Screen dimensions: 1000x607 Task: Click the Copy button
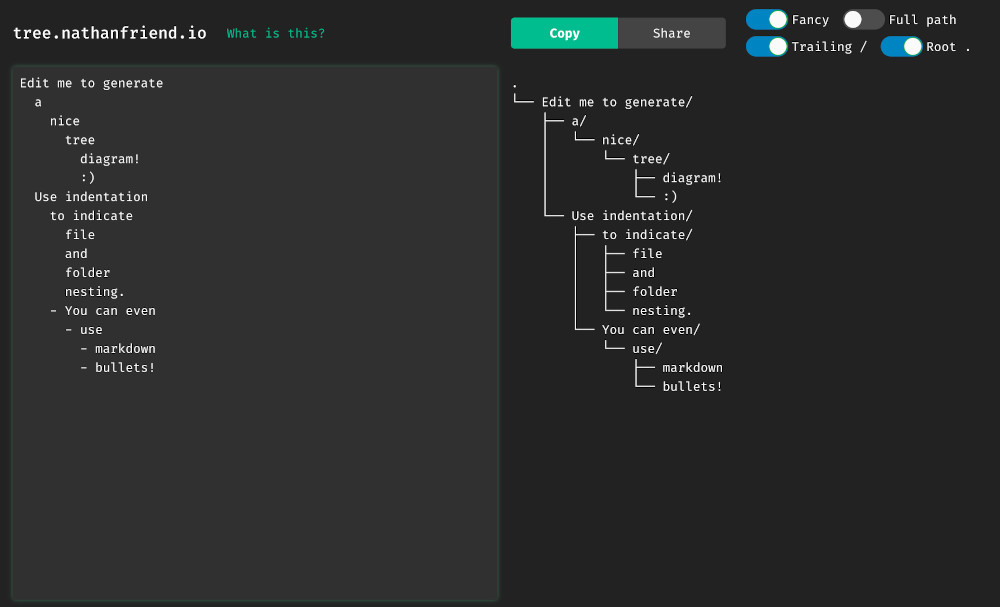[564, 33]
